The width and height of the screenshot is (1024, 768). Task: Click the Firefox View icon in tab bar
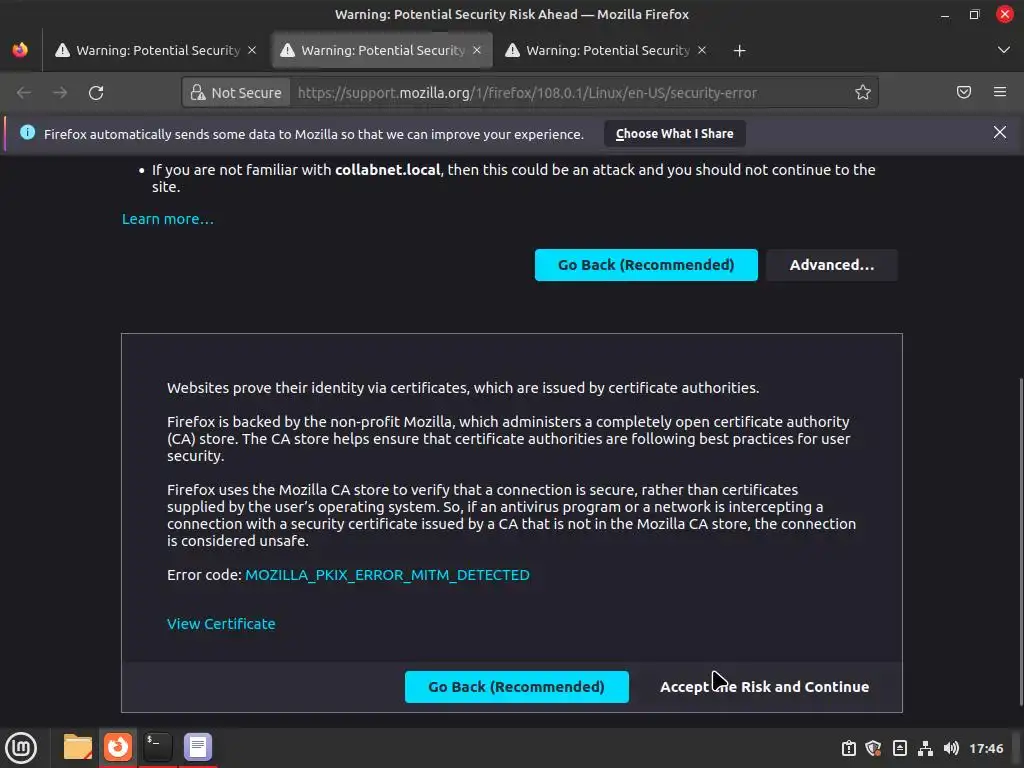(20, 50)
